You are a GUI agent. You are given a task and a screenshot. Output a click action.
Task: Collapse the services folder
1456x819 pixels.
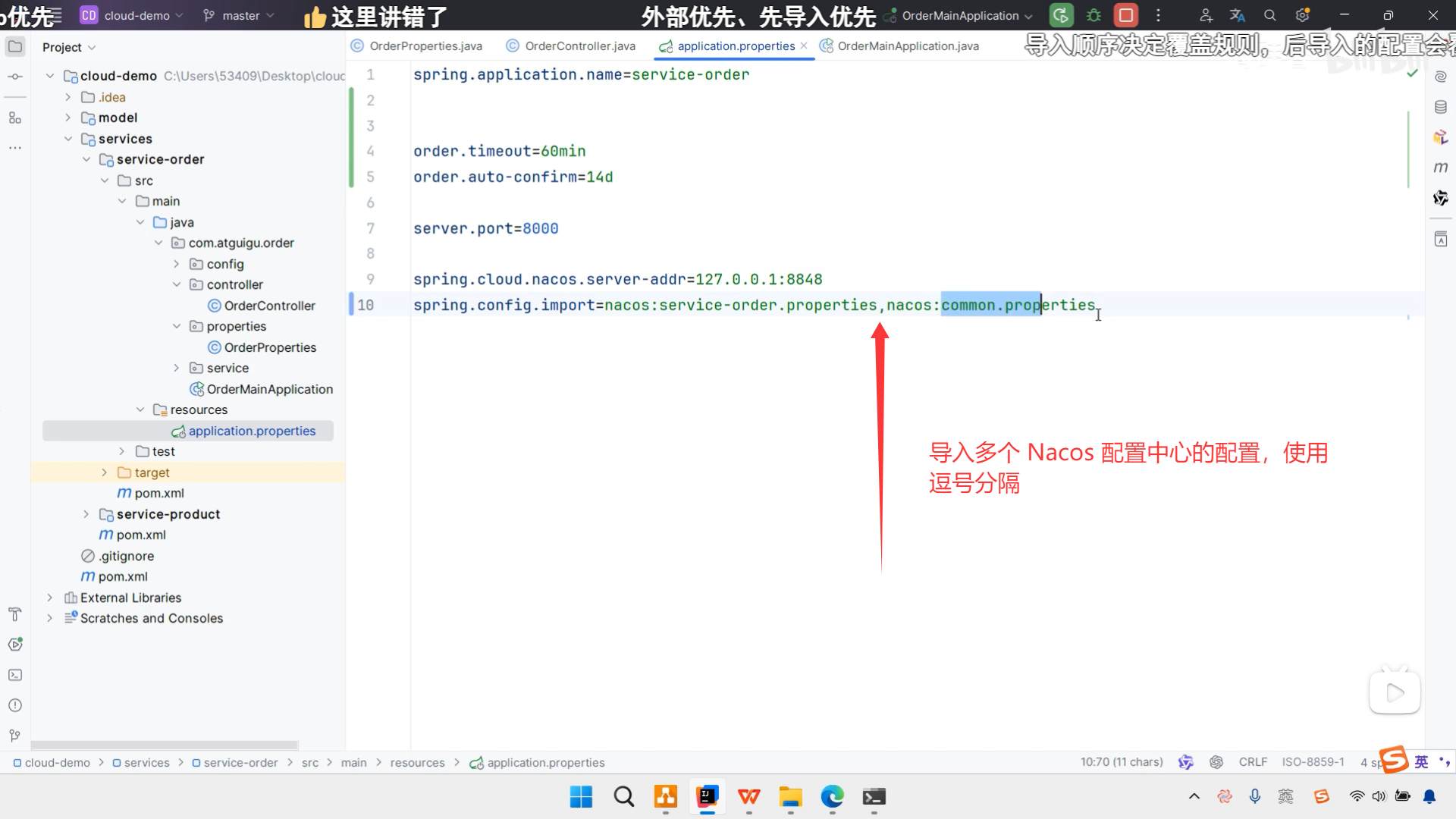pos(69,139)
